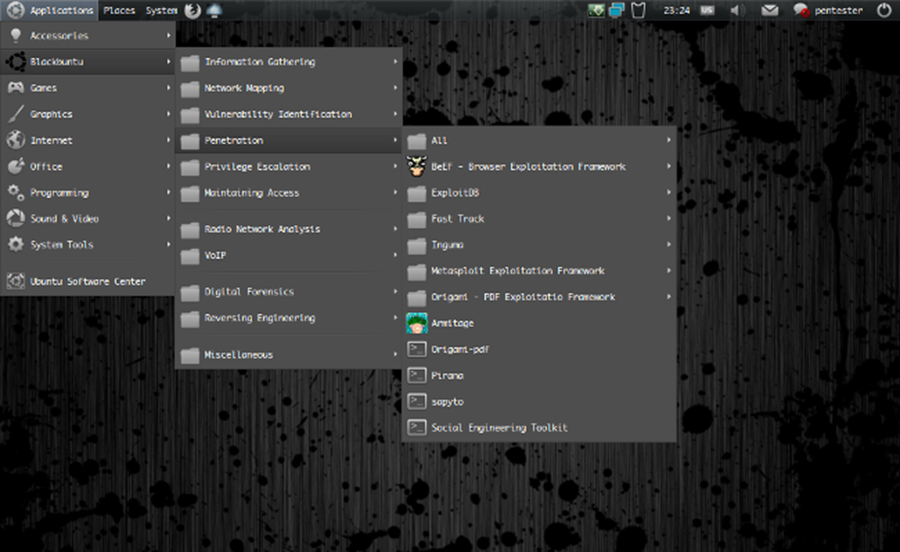The height and width of the screenshot is (552, 900).
Task: Click the power shutdown icon
Action: pyautogui.click(x=884, y=10)
